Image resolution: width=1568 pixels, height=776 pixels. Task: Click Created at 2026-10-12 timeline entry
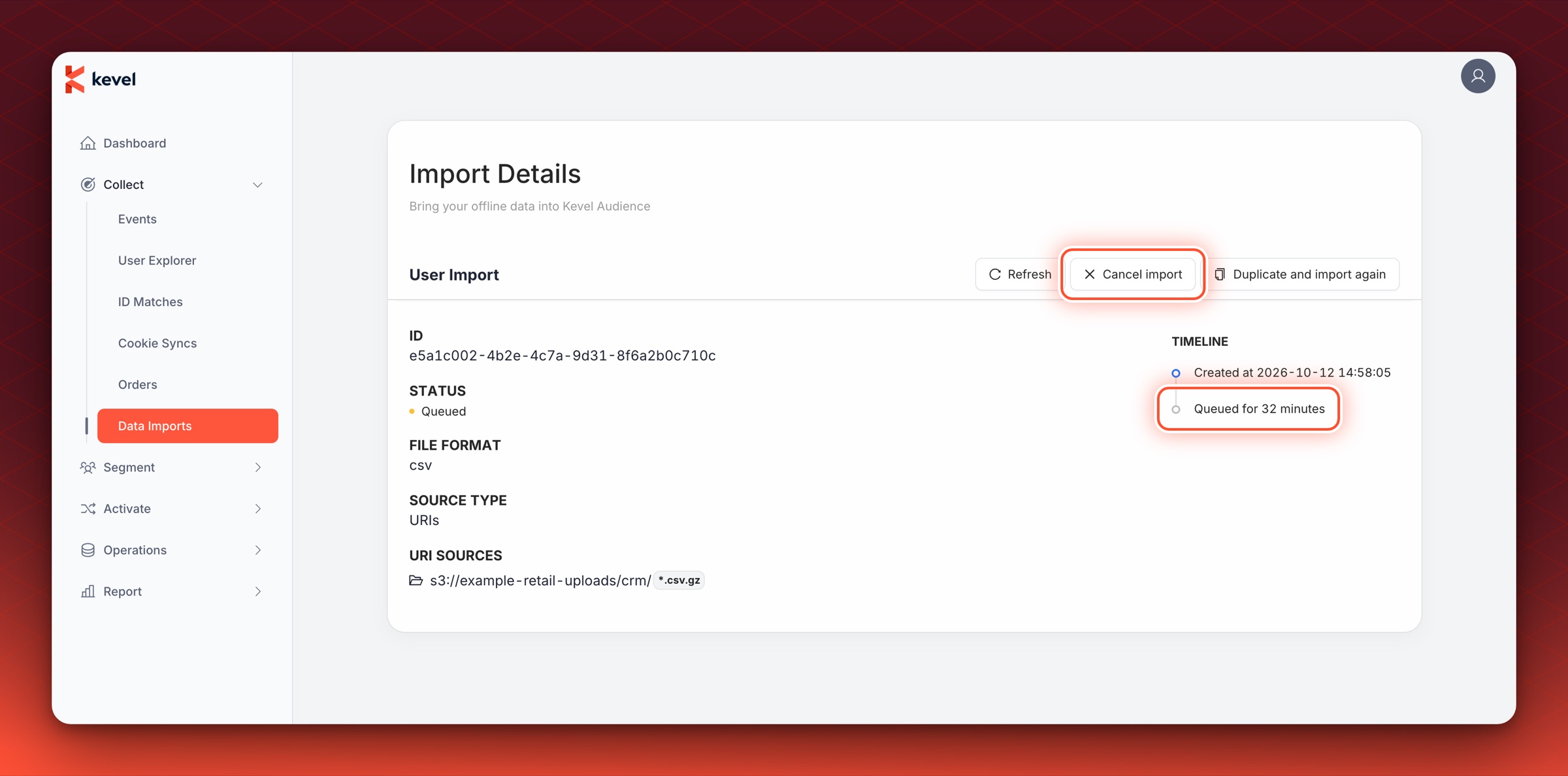point(1292,373)
